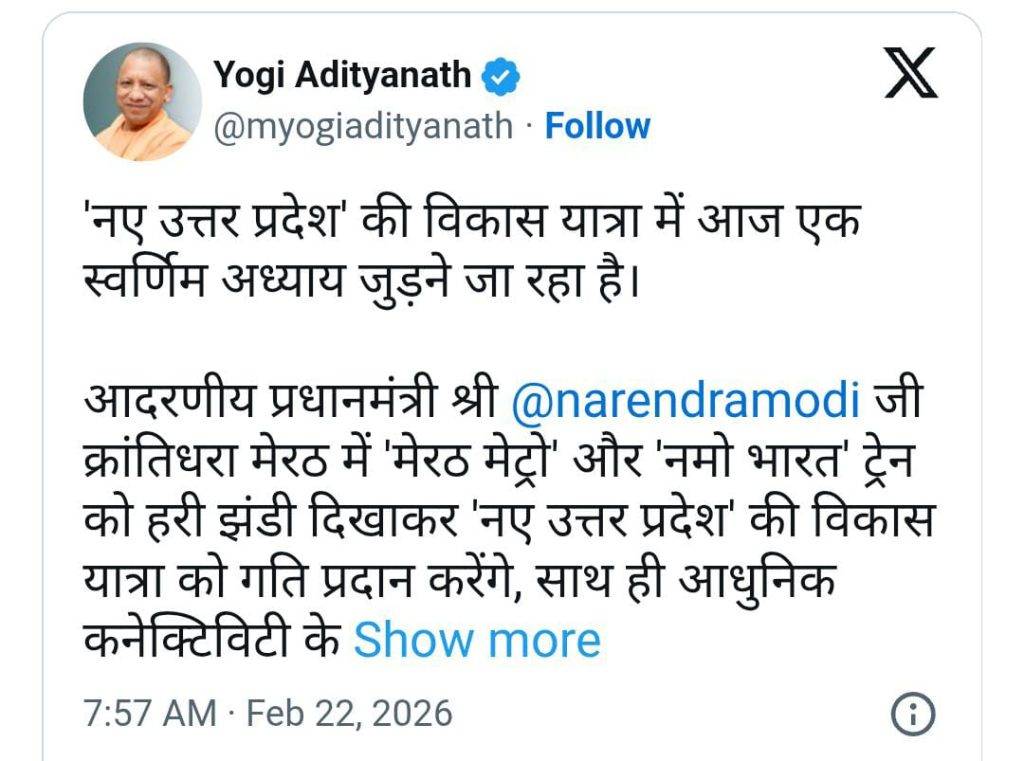Click the Feb 22, 2026 date

[x=349, y=714]
